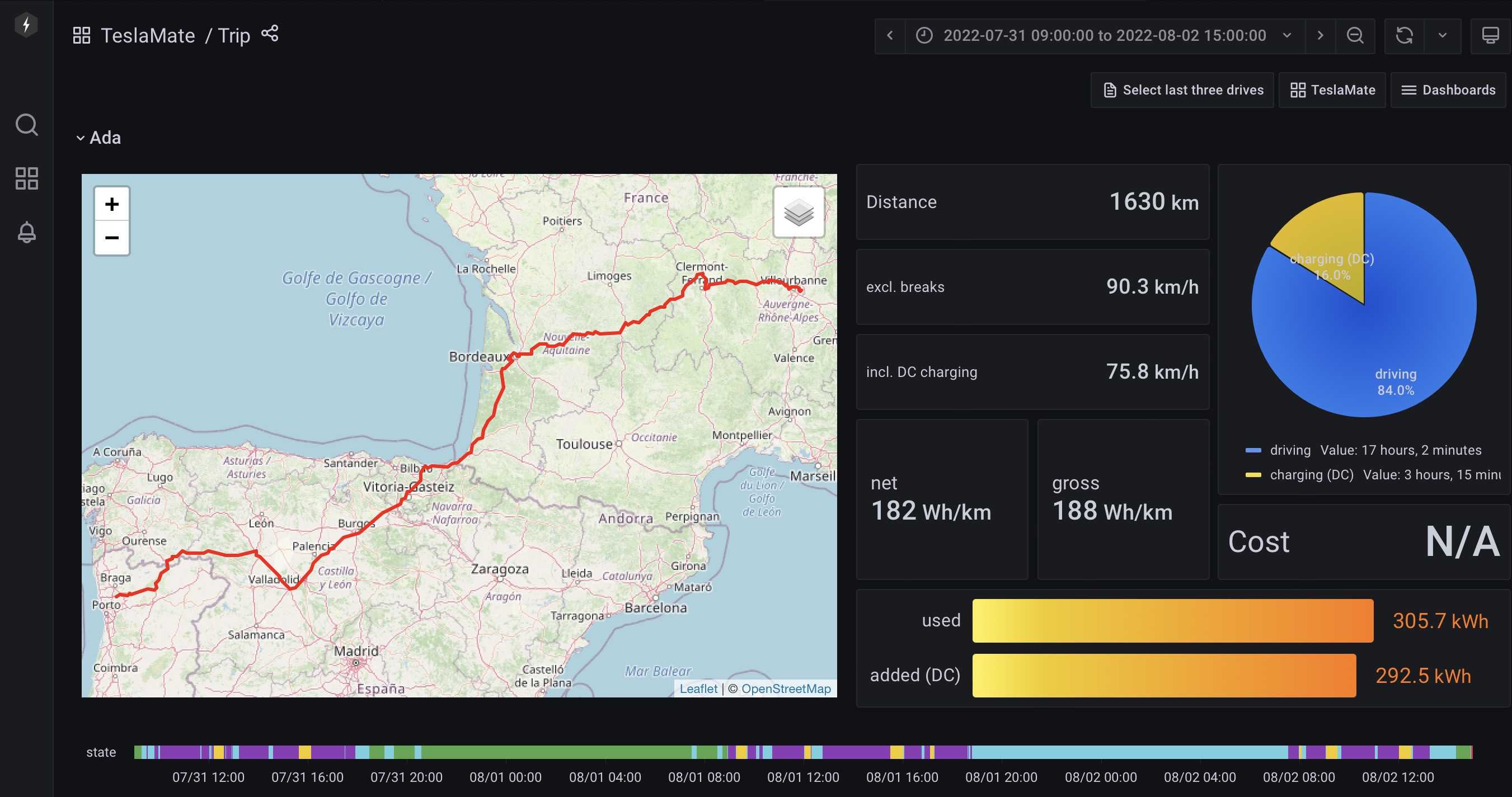Click the zoom out time range icon

[x=1355, y=36]
